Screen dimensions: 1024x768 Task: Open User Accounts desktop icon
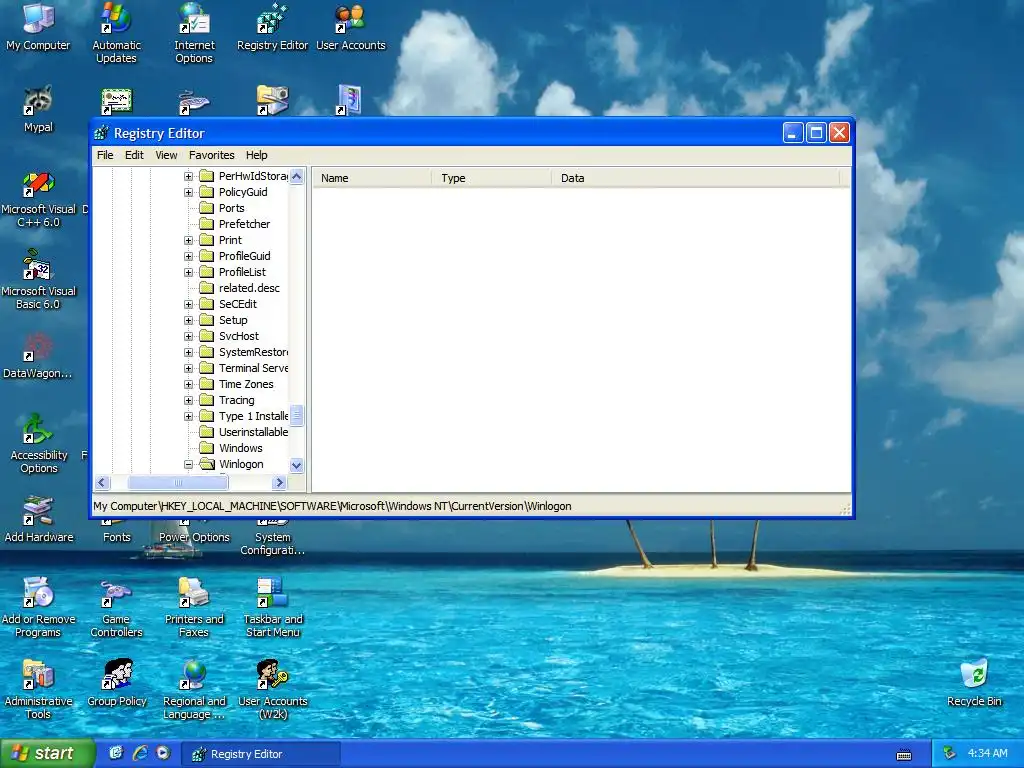[x=351, y=26]
